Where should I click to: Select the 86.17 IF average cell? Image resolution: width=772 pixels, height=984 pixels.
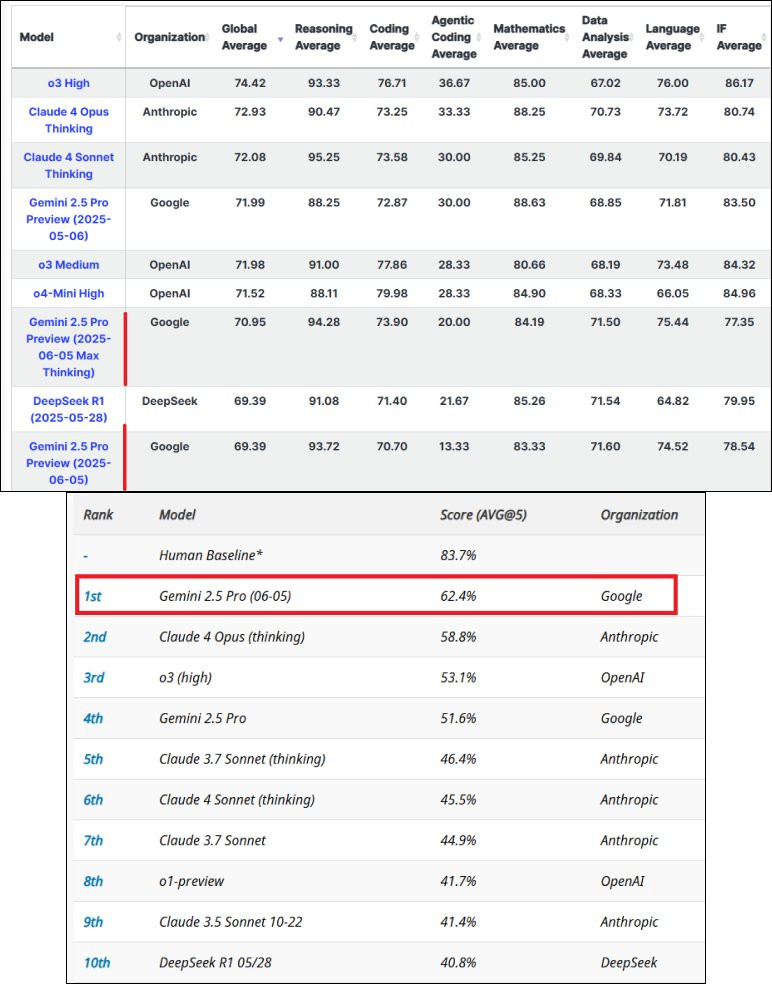(739, 83)
